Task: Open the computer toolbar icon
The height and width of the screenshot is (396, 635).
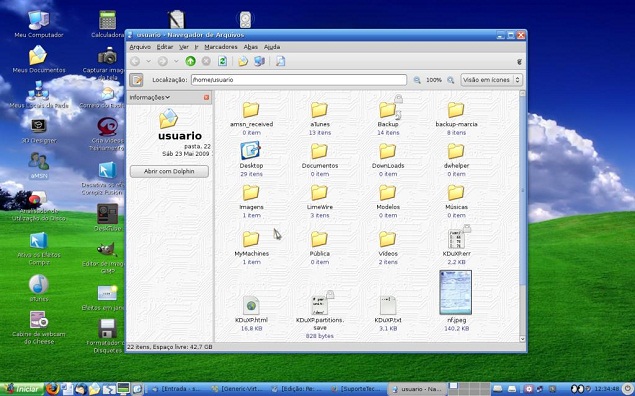Action: (259, 61)
